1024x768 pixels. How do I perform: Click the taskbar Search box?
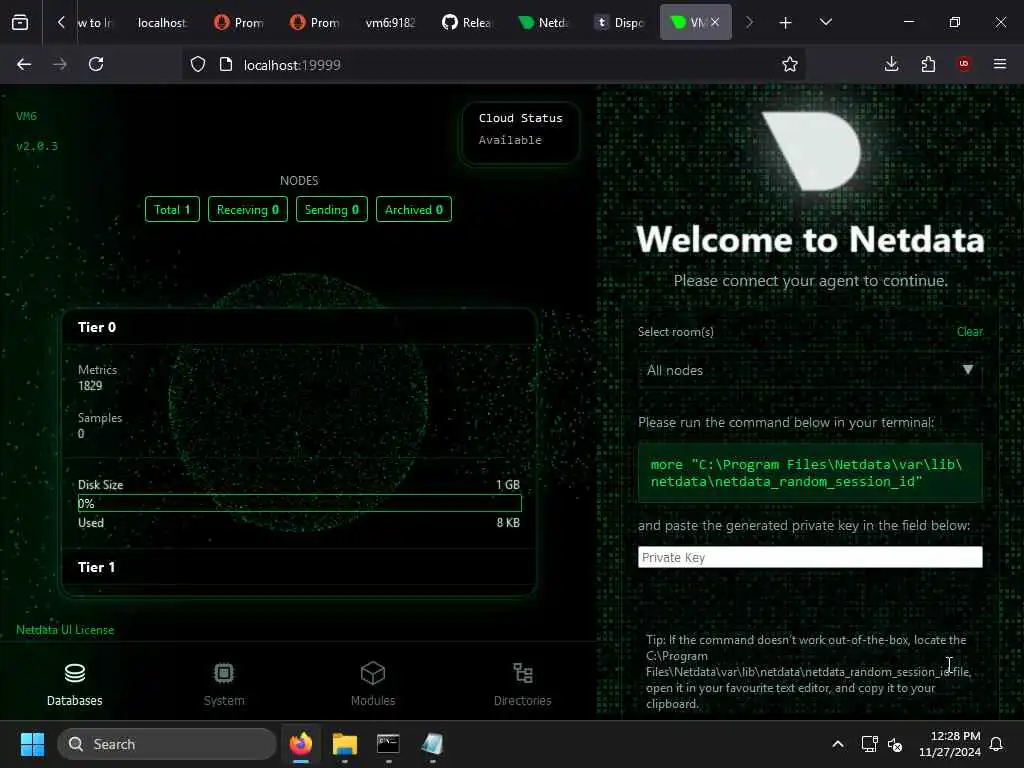167,744
